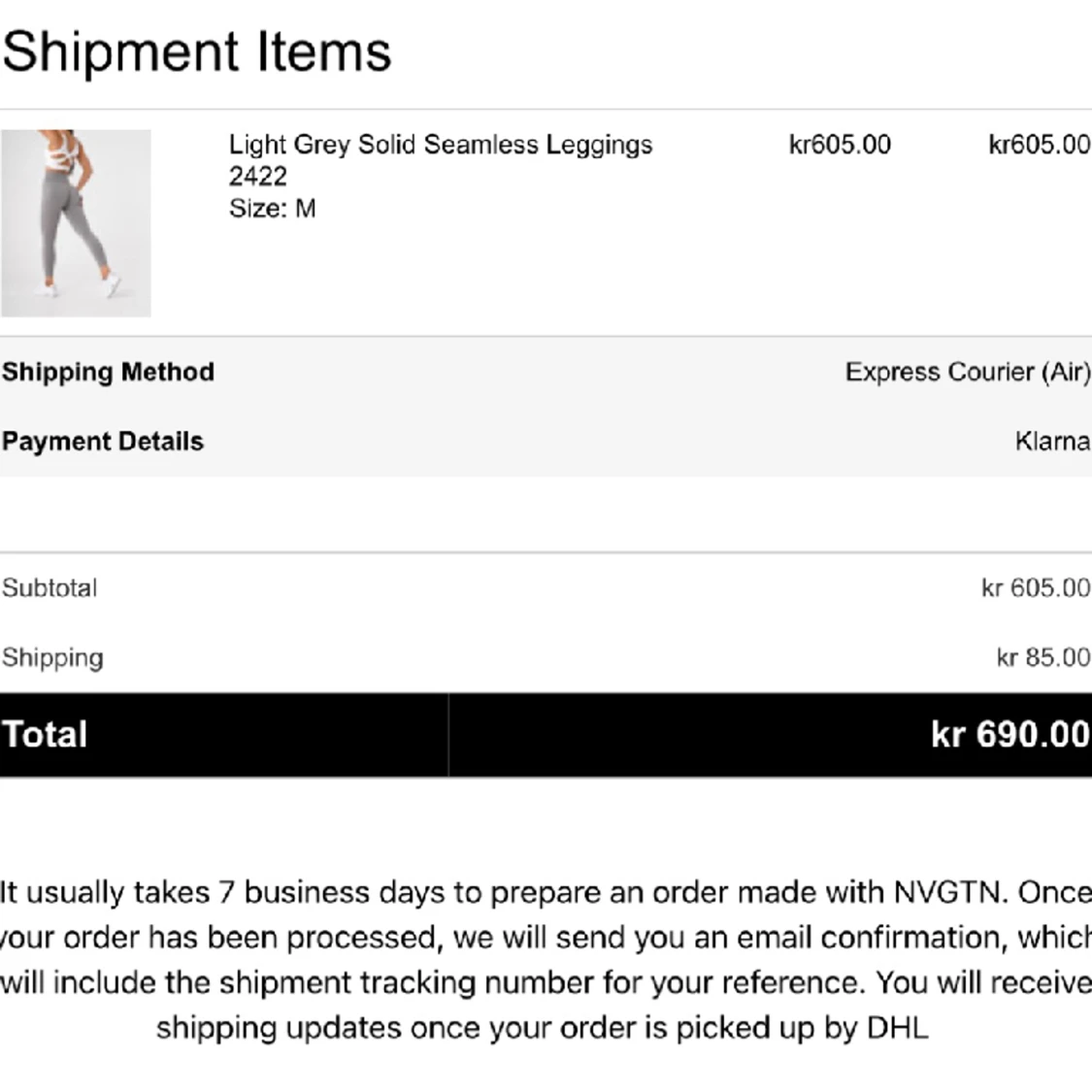The width and height of the screenshot is (1092, 1092).
Task: Click the DHL mention in the notice
Action: (897, 1028)
